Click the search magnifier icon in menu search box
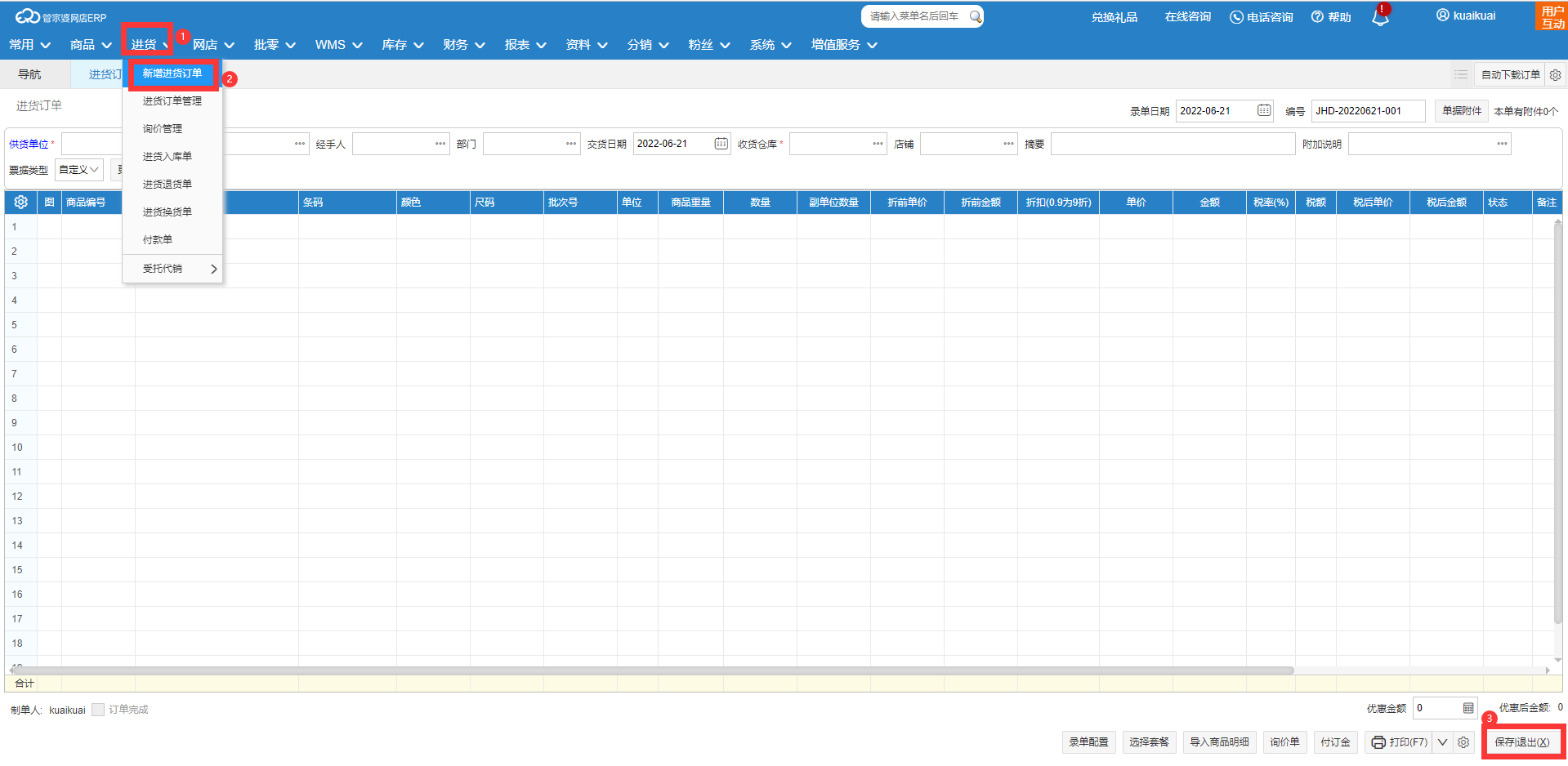 pos(975,16)
